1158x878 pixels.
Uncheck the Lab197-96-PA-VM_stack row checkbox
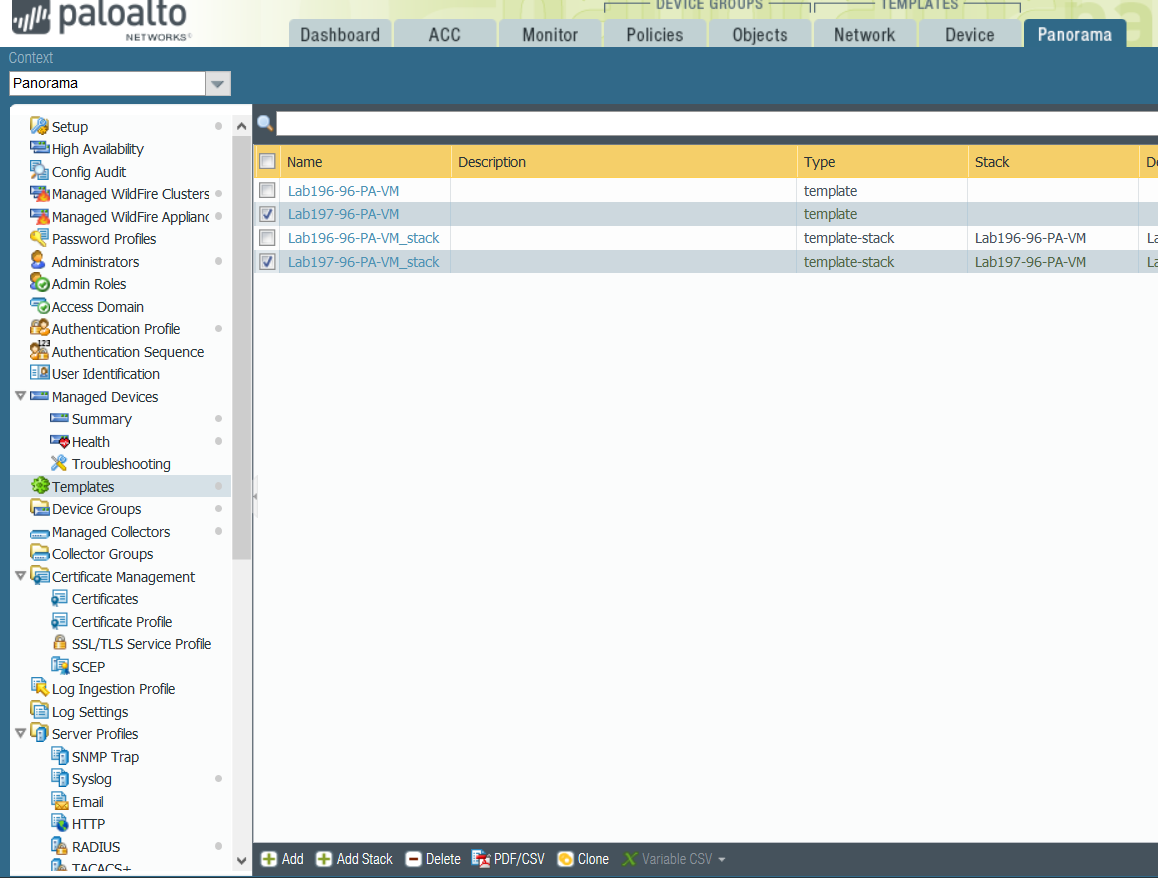[267, 262]
